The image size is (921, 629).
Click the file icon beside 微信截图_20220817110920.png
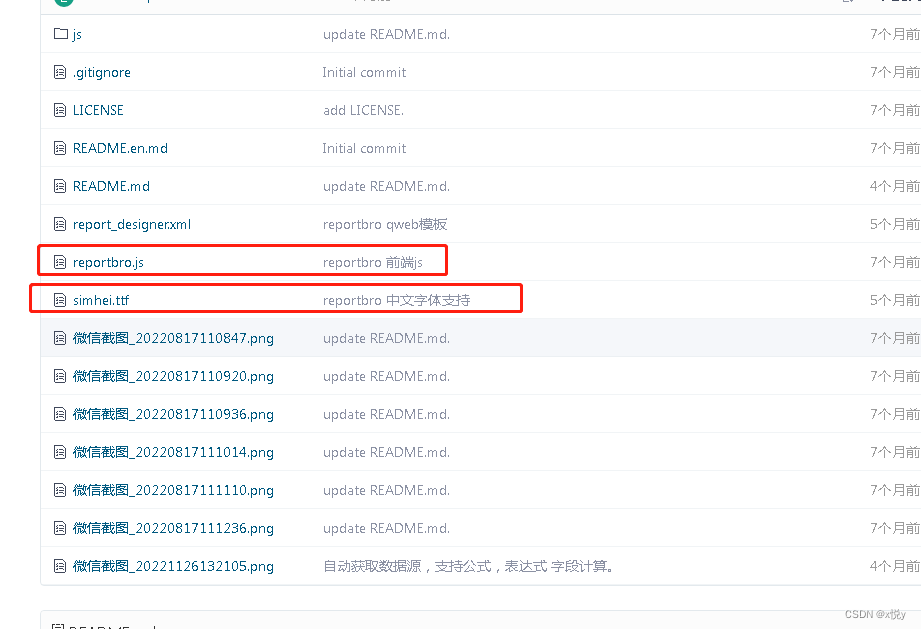[x=60, y=376]
